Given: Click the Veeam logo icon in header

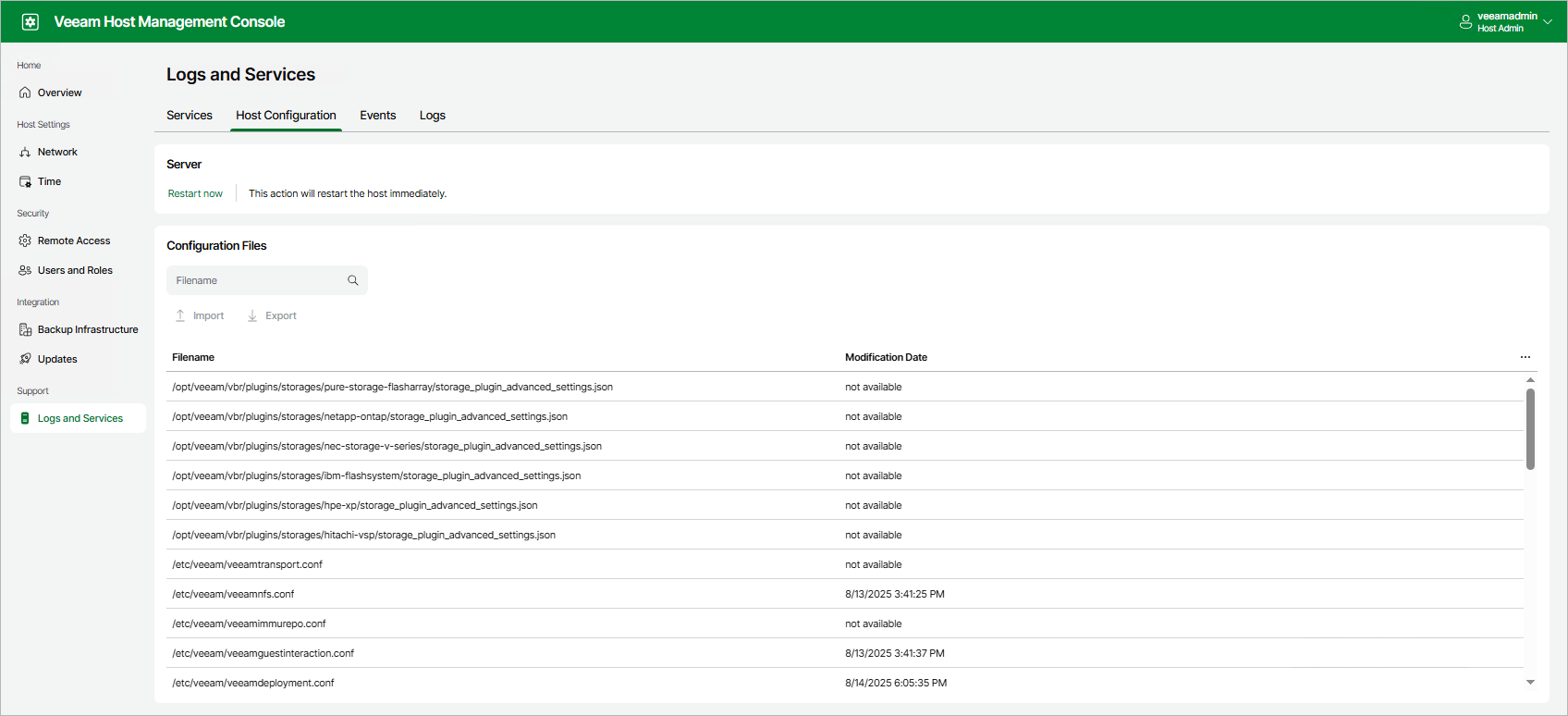Looking at the screenshot, I should coord(31,22).
